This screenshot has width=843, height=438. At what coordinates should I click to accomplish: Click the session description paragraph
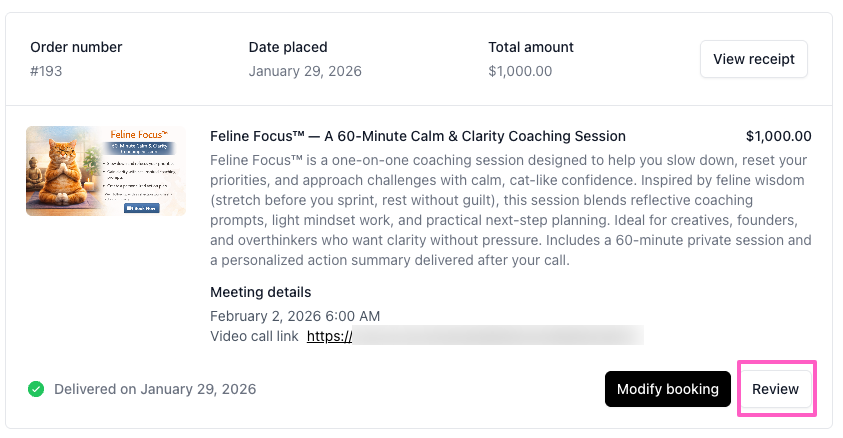[510, 210]
